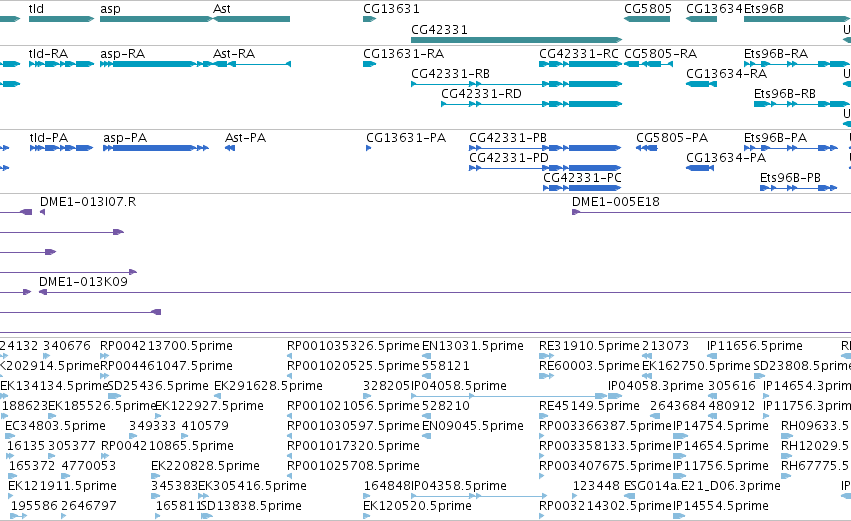Click the DME1-013I07.R BAC label
The image size is (851, 521).
pyautogui.click(x=88, y=202)
